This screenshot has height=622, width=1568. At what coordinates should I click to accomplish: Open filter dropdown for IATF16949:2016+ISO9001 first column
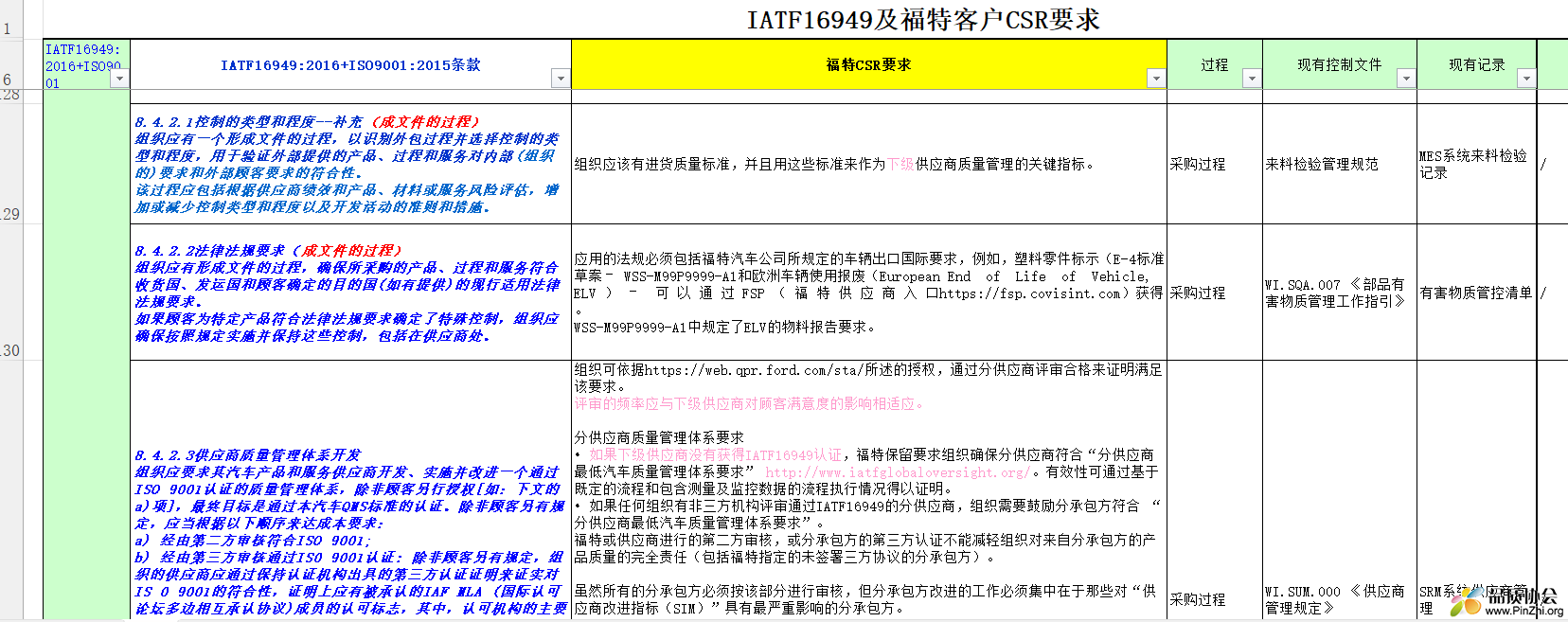coord(119,79)
